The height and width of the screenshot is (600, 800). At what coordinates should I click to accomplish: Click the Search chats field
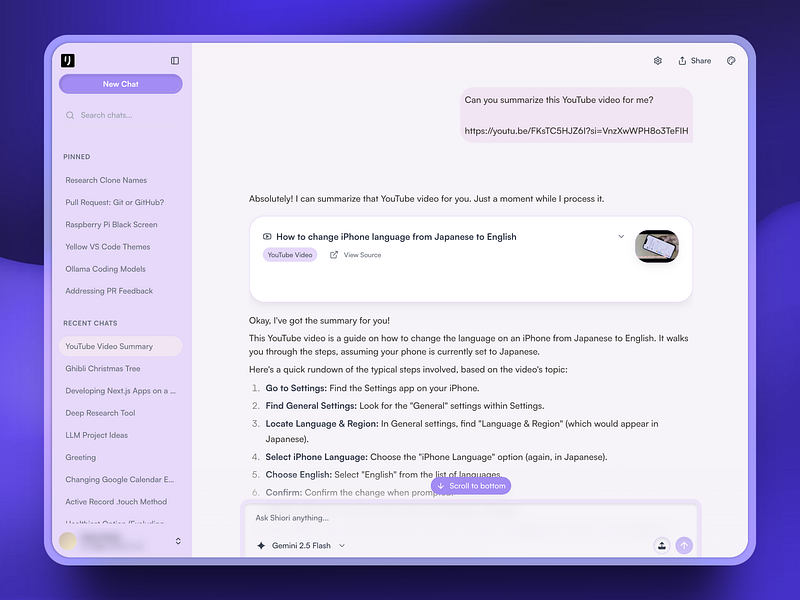(120, 115)
